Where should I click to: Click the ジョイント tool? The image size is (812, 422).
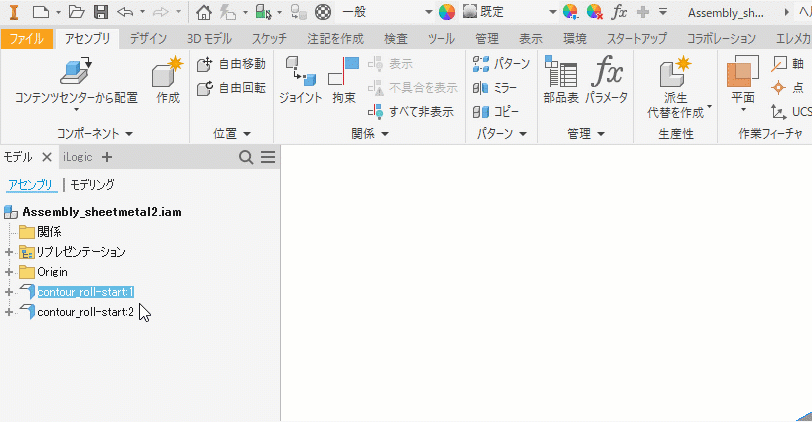point(300,80)
